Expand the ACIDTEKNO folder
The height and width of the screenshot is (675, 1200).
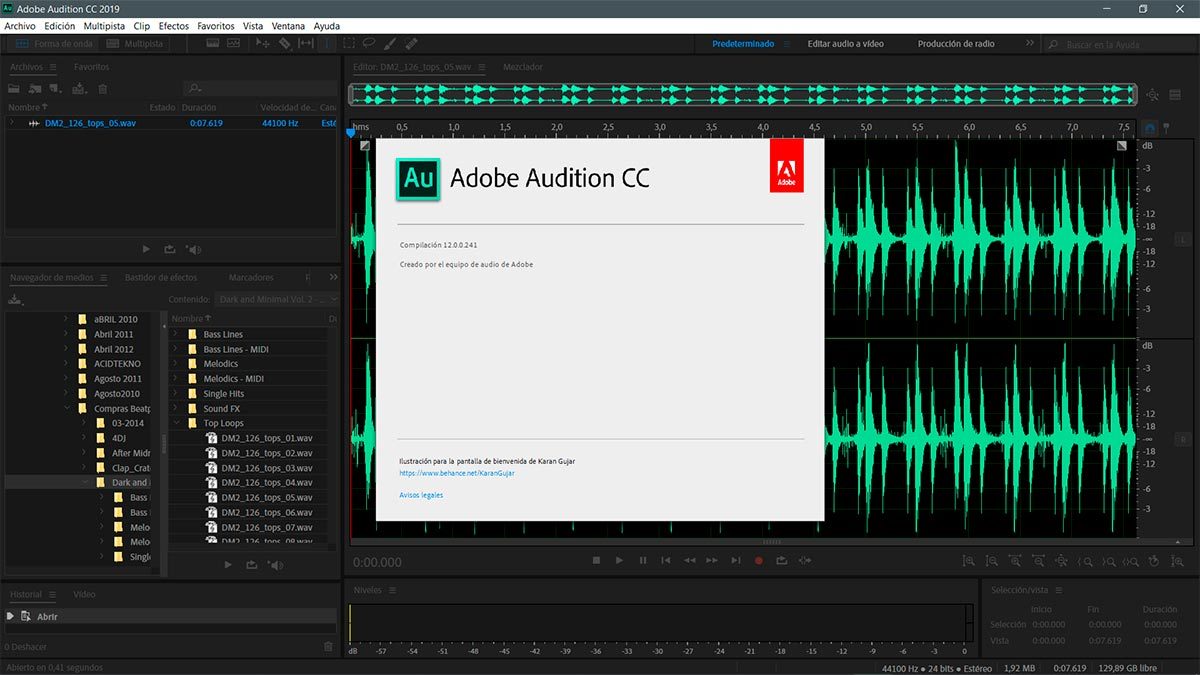[66, 364]
